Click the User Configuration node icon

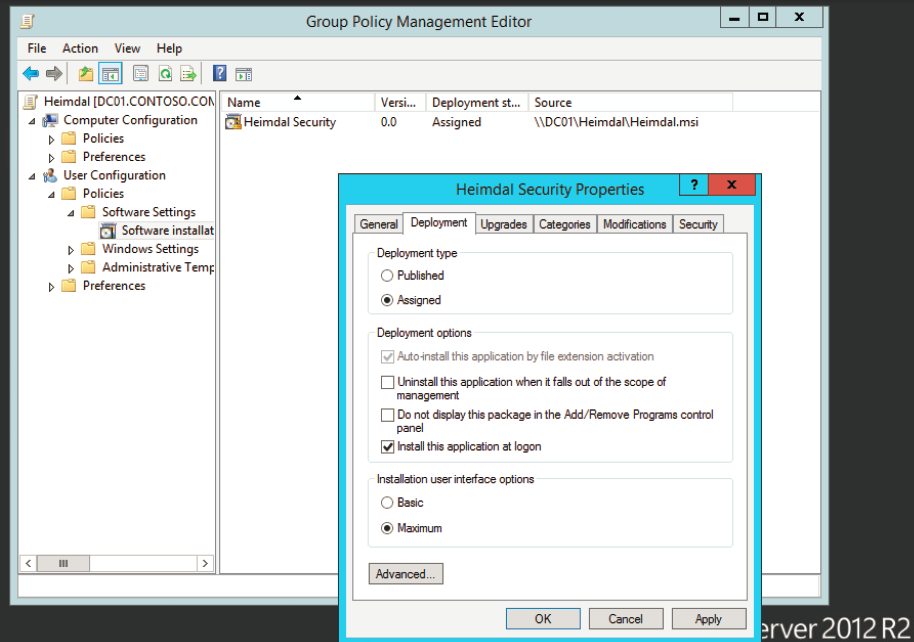click(51, 175)
